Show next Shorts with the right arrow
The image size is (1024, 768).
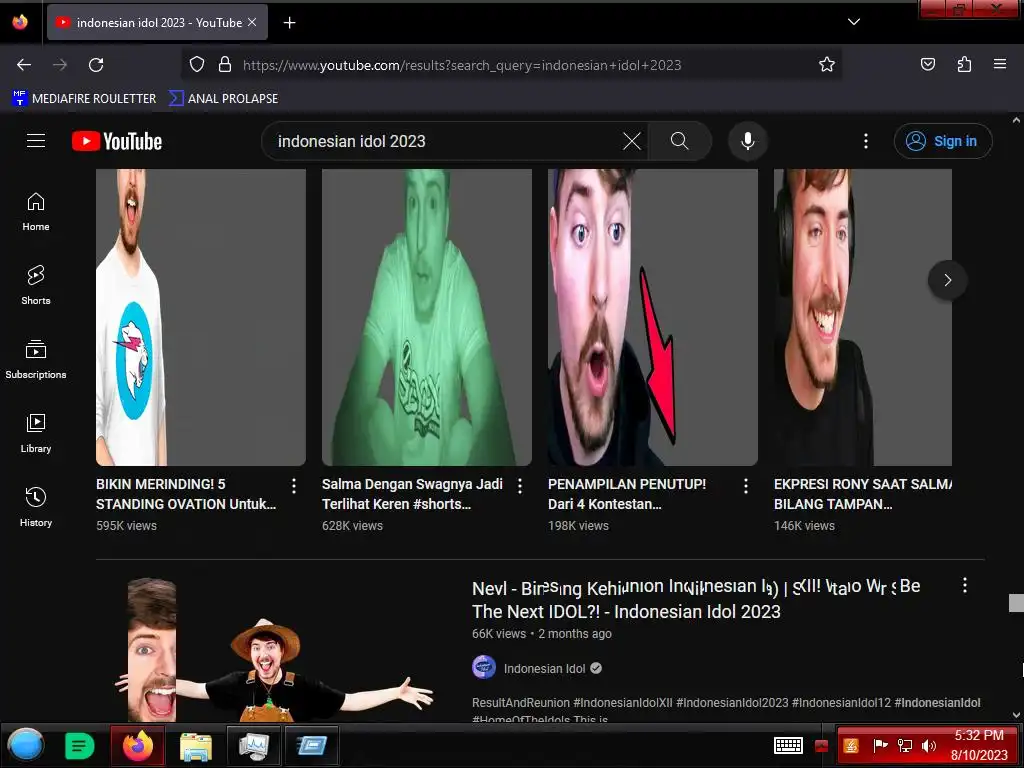[x=948, y=280]
